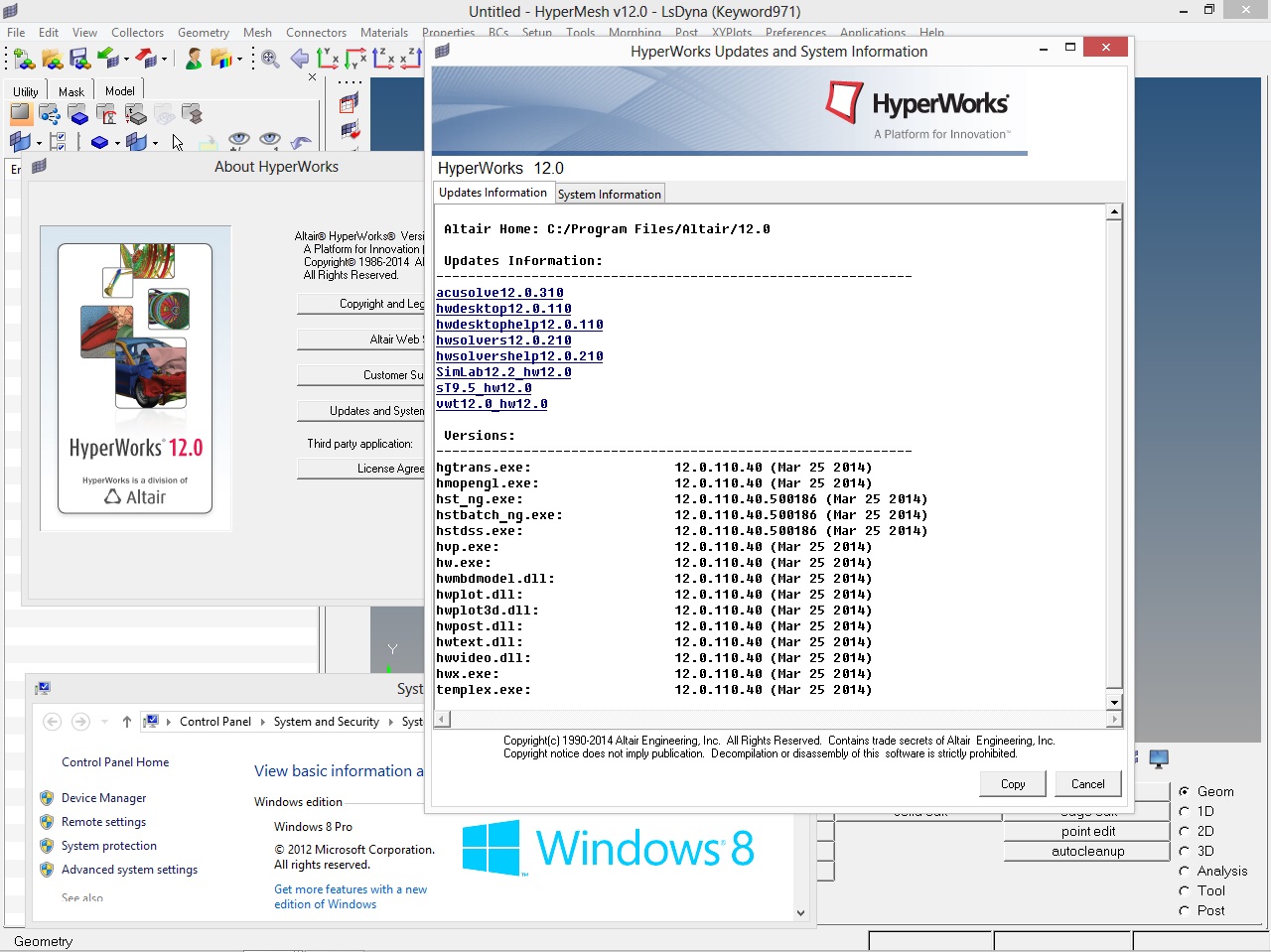Click the mesh element icon beside viewport
This screenshot has width=1271, height=952.
pos(349,102)
